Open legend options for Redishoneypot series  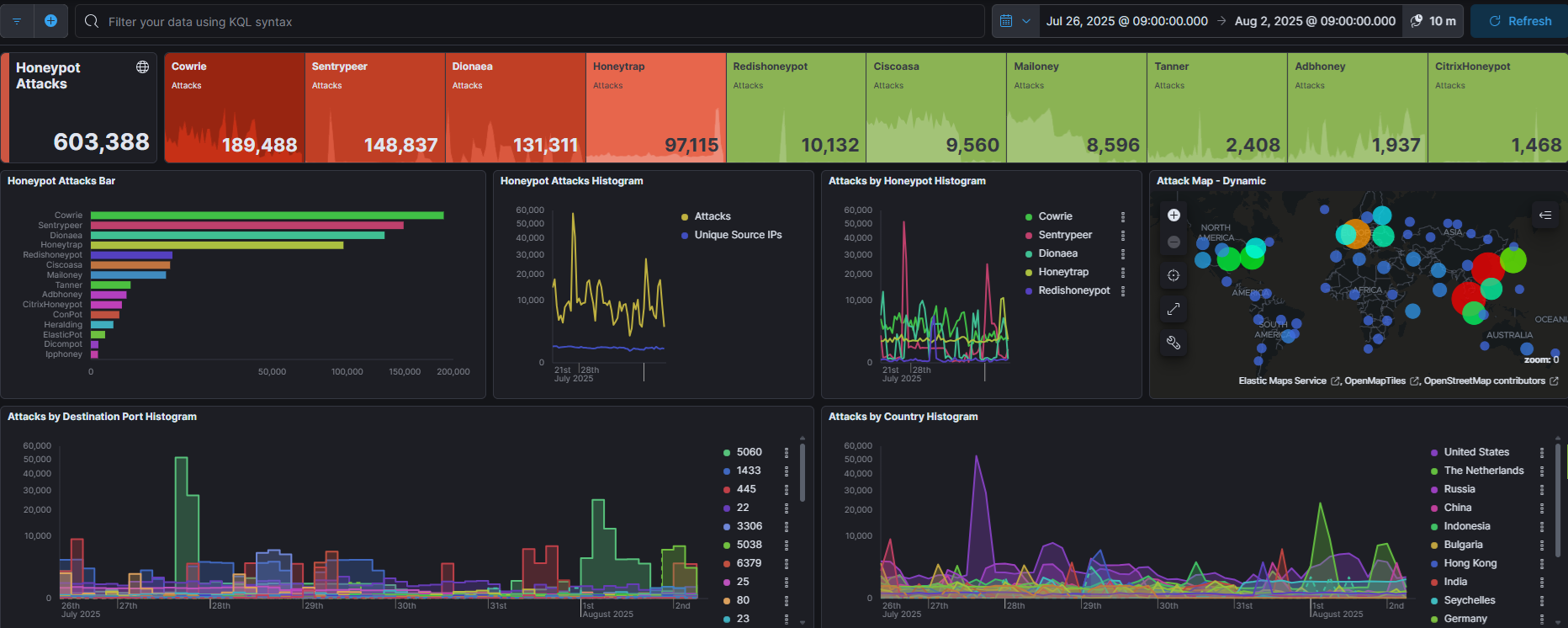[x=1123, y=290]
